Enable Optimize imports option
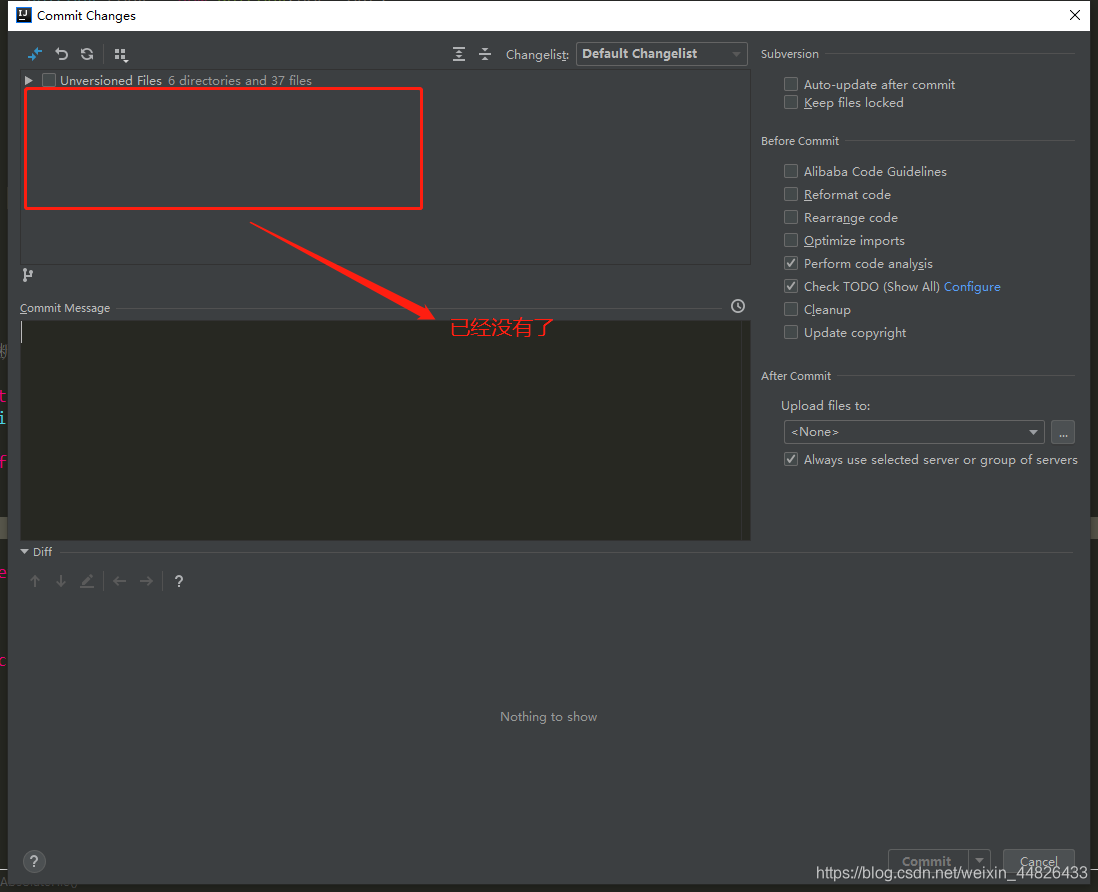Screen dimensions: 1098x892 click(x=790, y=240)
